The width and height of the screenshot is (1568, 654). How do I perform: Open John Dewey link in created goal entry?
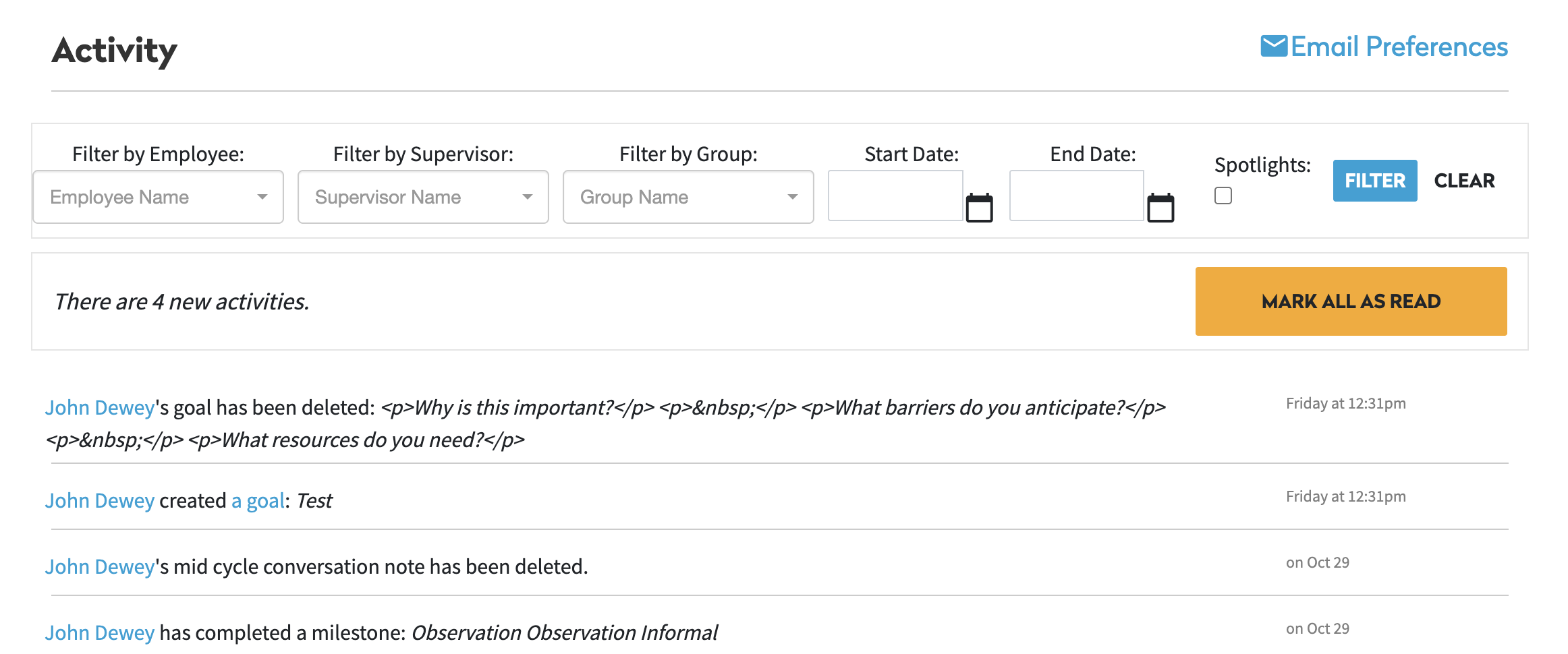point(100,501)
